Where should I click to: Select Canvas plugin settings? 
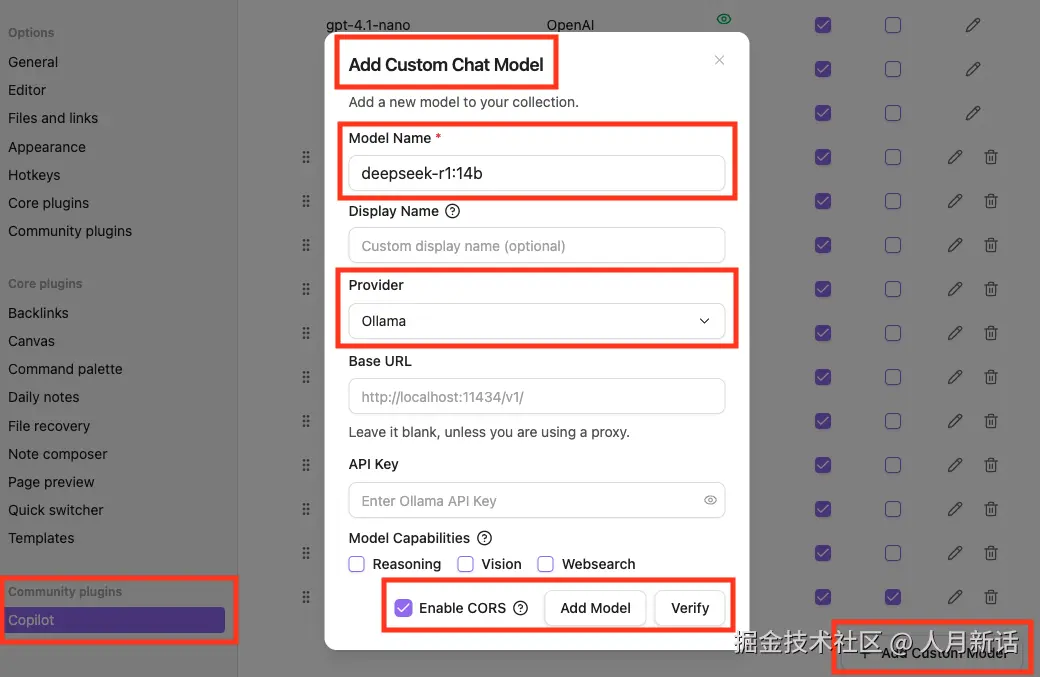click(x=32, y=341)
